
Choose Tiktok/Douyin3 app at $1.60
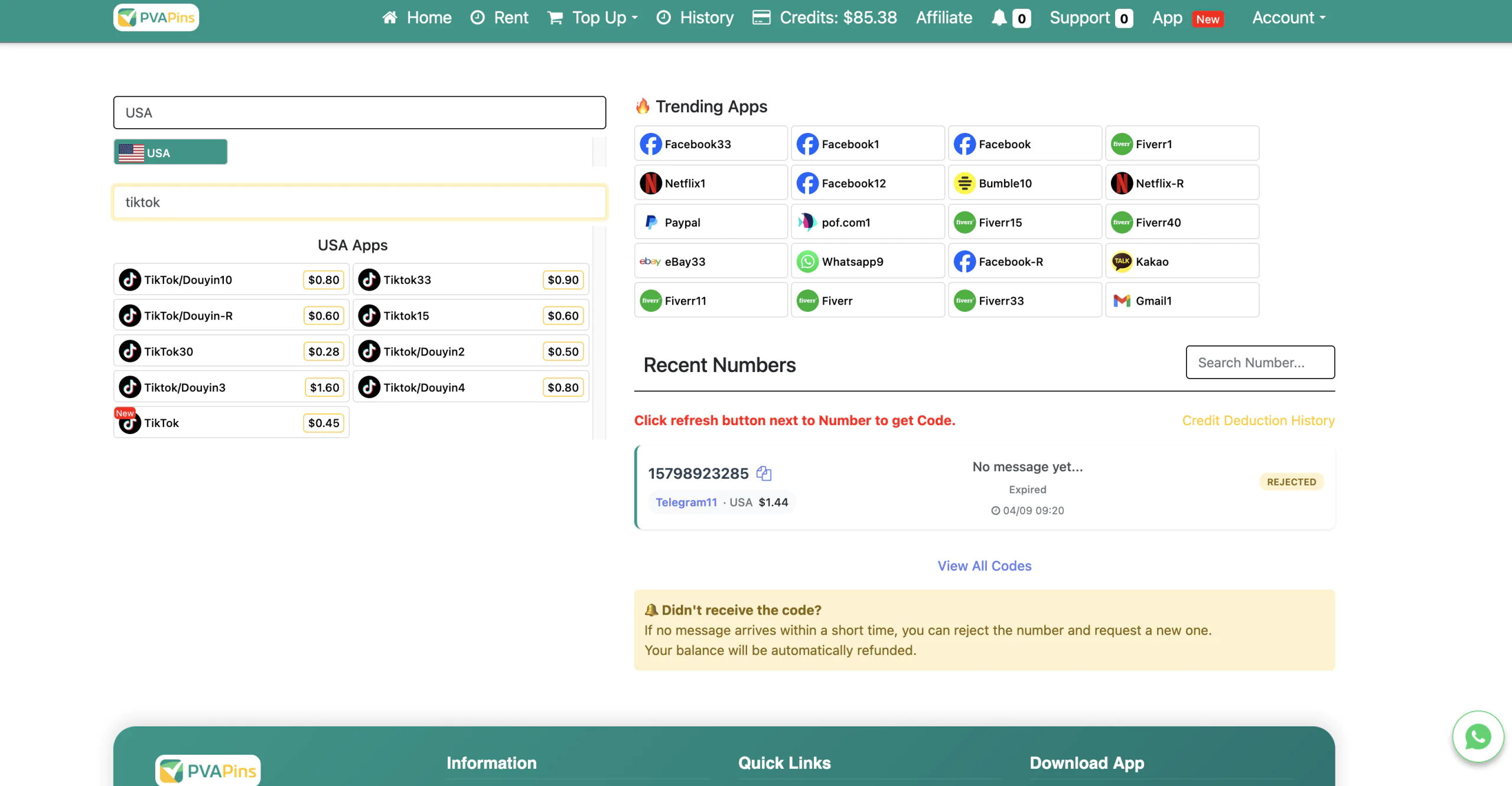click(x=232, y=387)
